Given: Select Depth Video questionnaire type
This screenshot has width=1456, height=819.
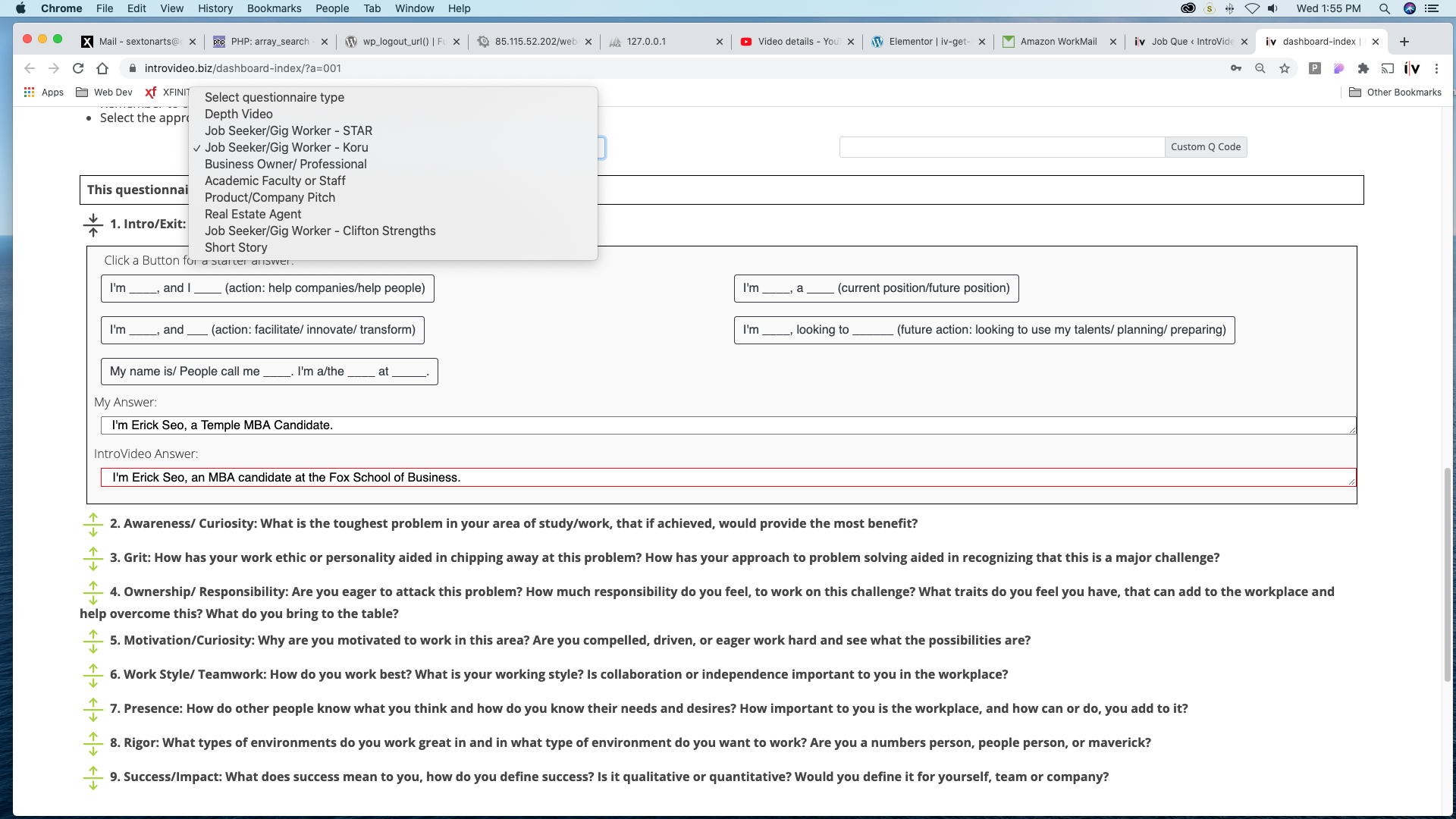Looking at the screenshot, I should [393, 114].
